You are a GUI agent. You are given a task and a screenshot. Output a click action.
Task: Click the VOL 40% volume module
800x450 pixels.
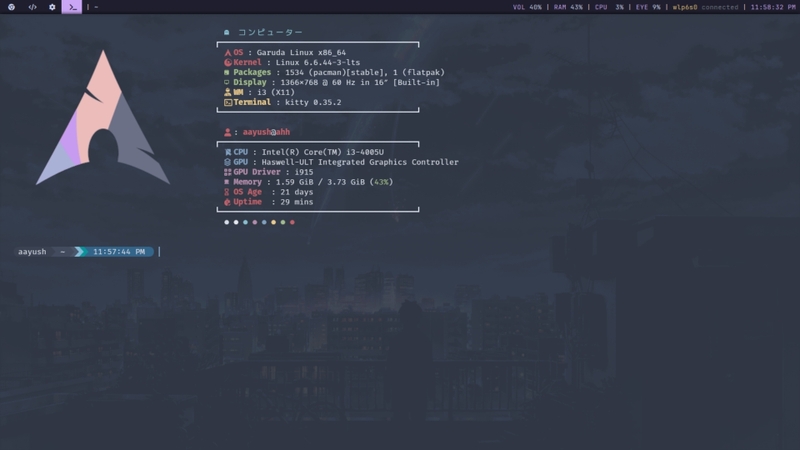pos(527,7)
